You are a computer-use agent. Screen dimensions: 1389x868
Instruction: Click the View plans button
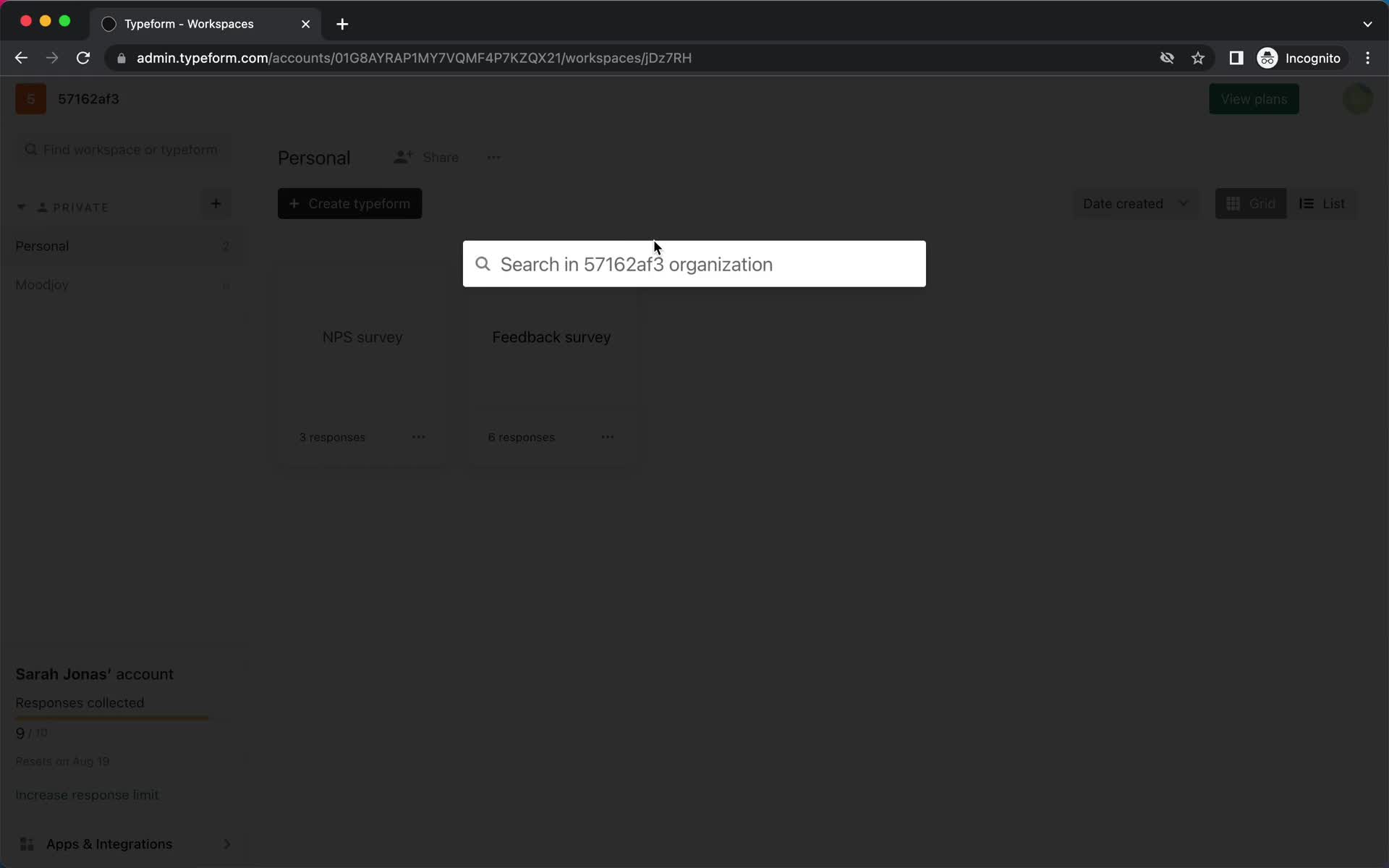click(1253, 99)
